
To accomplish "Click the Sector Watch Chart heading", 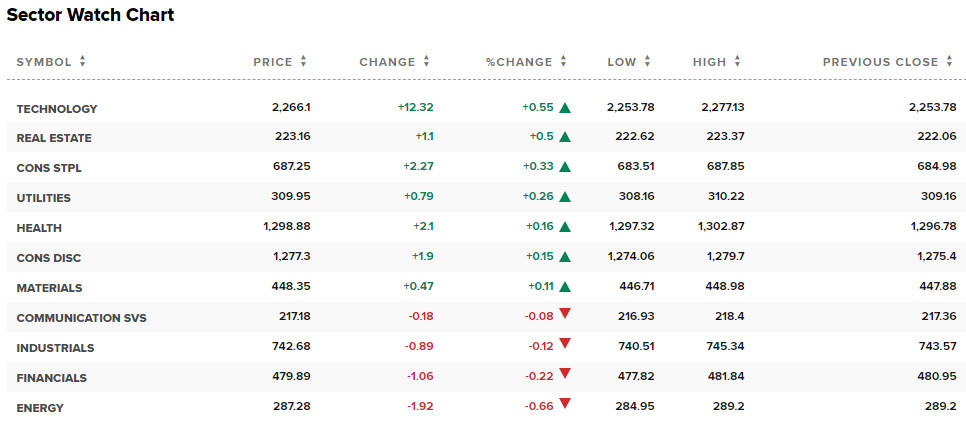I will tap(91, 15).
